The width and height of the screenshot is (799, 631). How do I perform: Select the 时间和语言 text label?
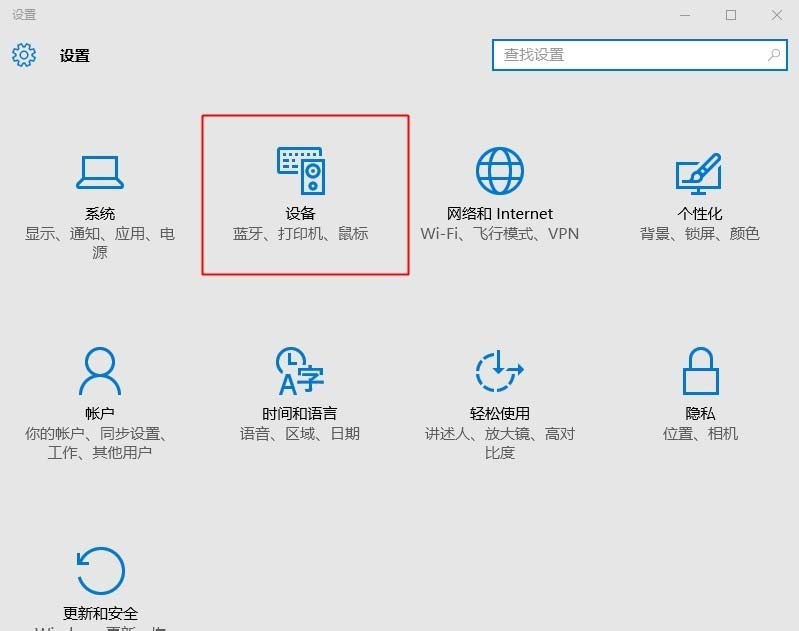[300, 413]
